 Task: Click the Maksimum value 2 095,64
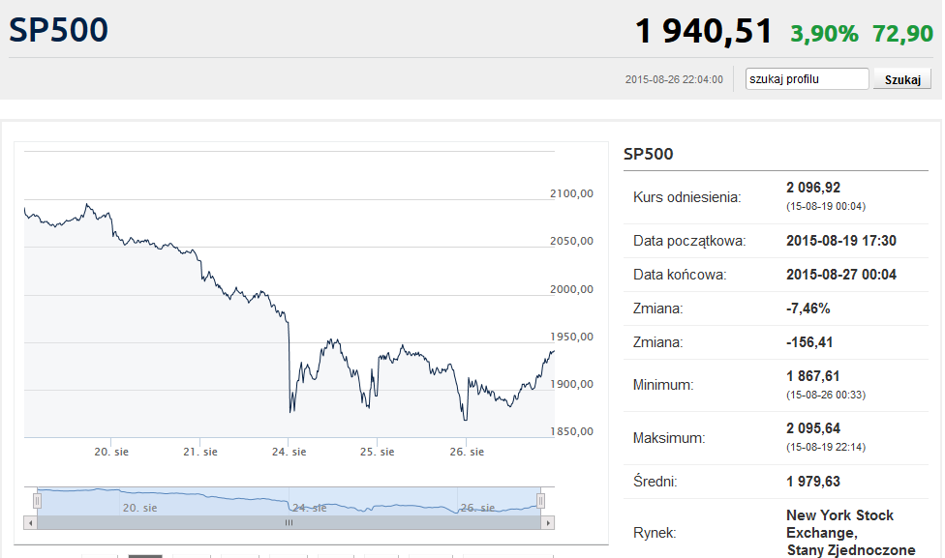812,429
